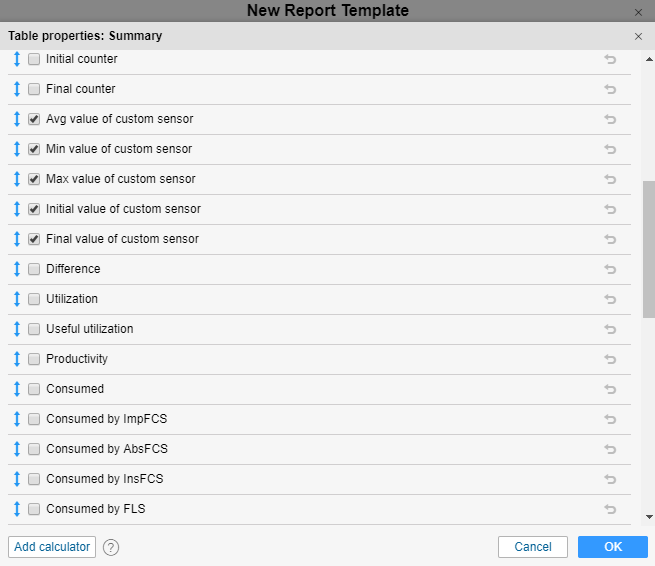655x566 pixels.
Task: Click the reorder handle for Initial counter
Action: [x=17, y=59]
